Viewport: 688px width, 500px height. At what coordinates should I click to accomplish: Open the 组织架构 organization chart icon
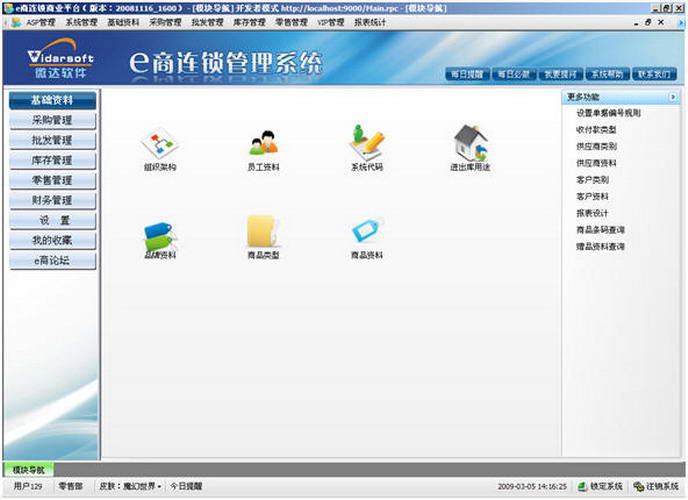[160, 143]
